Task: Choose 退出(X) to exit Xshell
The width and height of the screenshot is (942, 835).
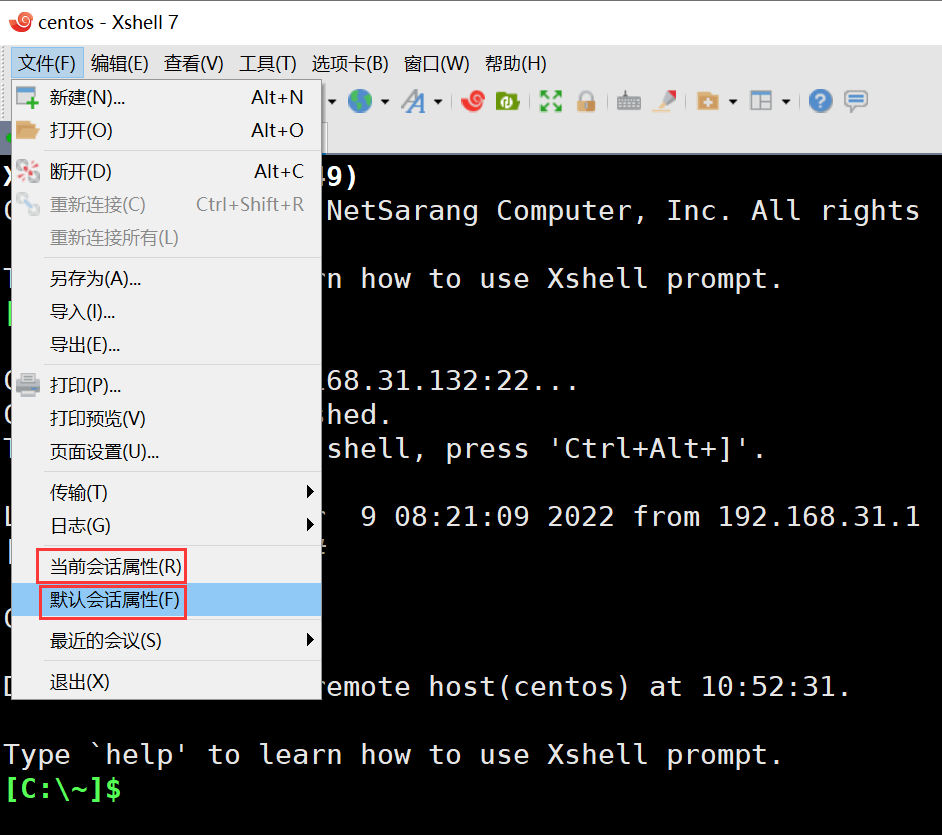Action: (167, 681)
